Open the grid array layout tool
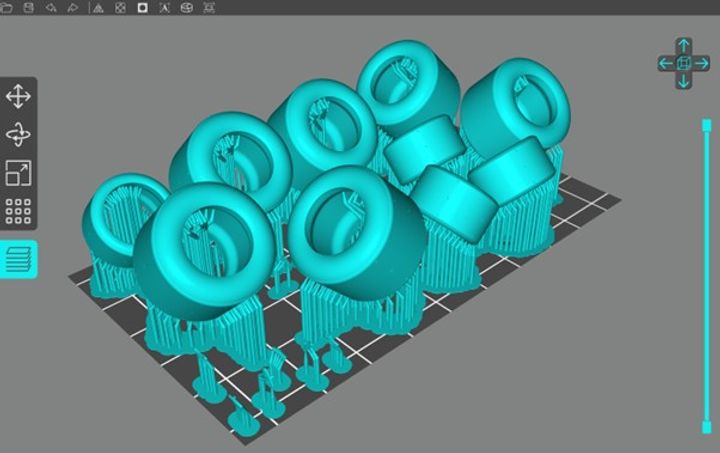 pyautogui.click(x=18, y=211)
